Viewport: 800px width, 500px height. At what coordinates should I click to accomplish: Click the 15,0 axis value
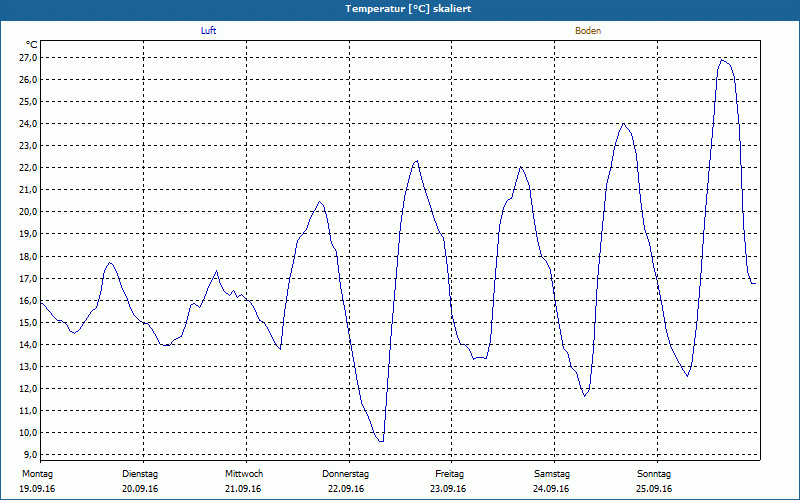[28, 322]
